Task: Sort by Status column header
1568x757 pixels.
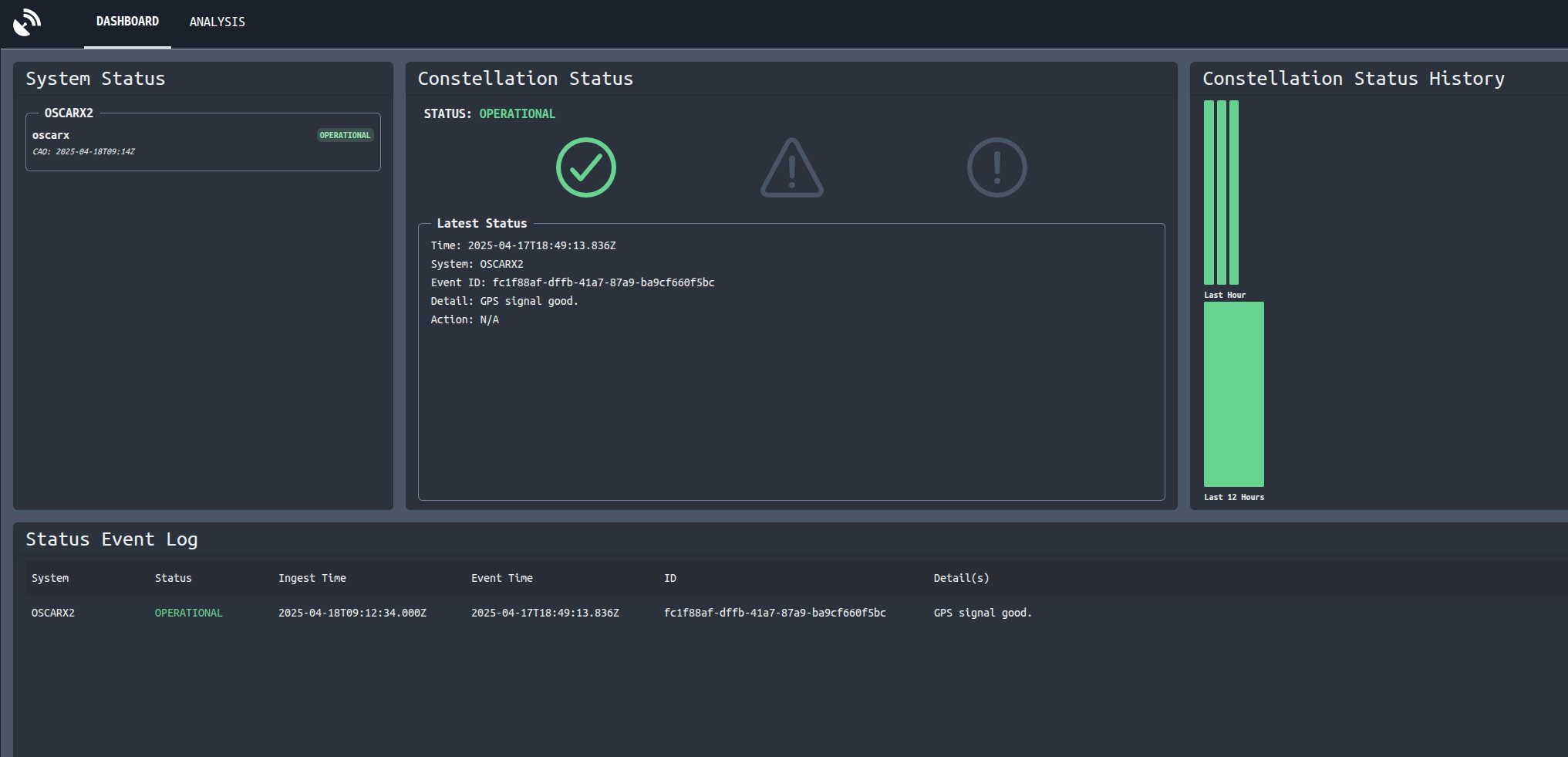Action: tap(174, 578)
